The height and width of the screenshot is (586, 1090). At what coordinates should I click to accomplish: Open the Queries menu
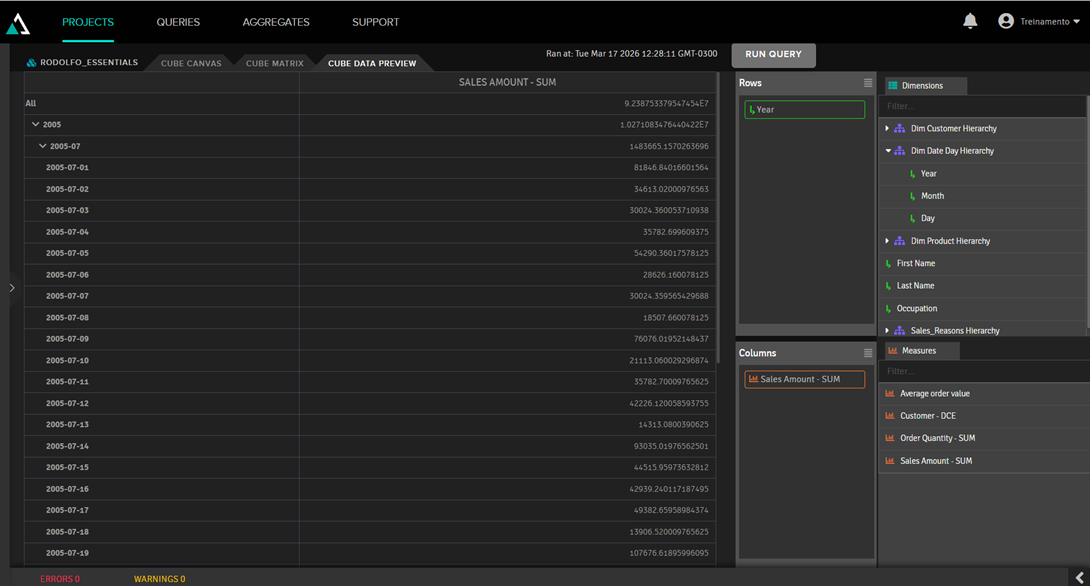[x=178, y=22]
